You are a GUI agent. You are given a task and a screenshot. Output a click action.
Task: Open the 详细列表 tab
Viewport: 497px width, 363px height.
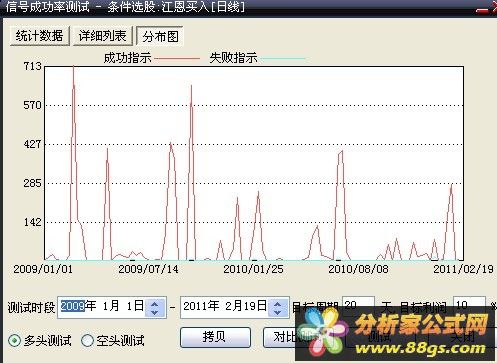(x=103, y=36)
